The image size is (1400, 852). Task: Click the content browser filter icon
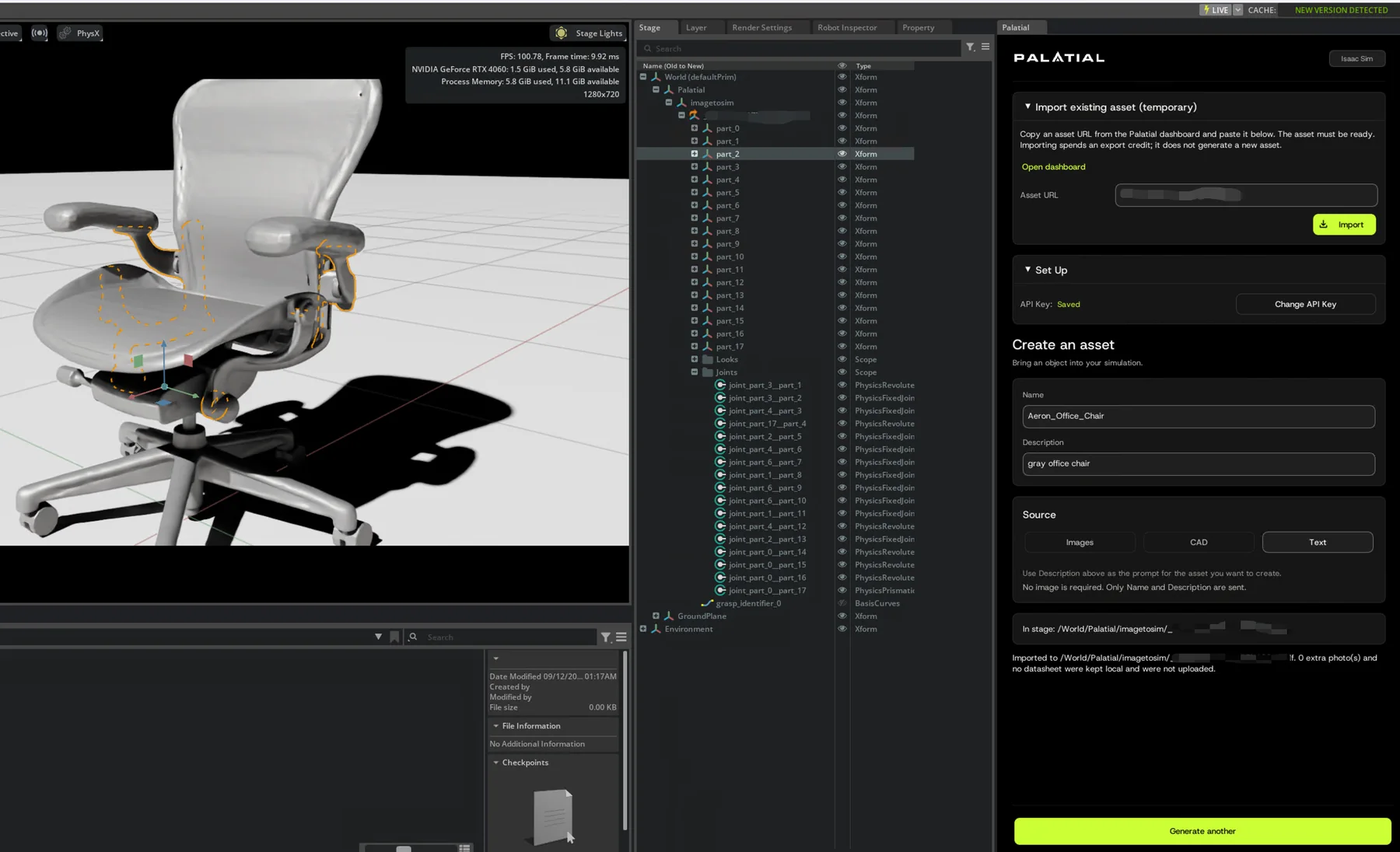click(606, 637)
